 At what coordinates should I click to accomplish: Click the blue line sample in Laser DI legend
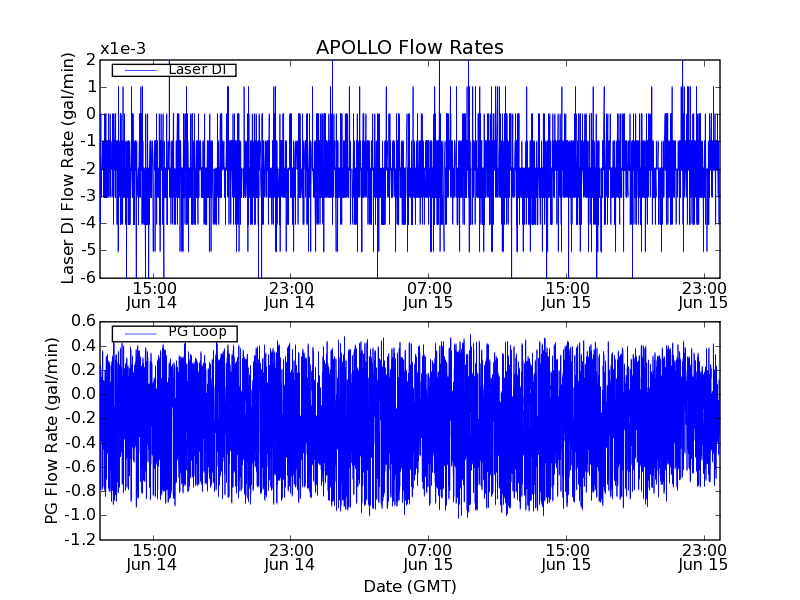tap(139, 70)
